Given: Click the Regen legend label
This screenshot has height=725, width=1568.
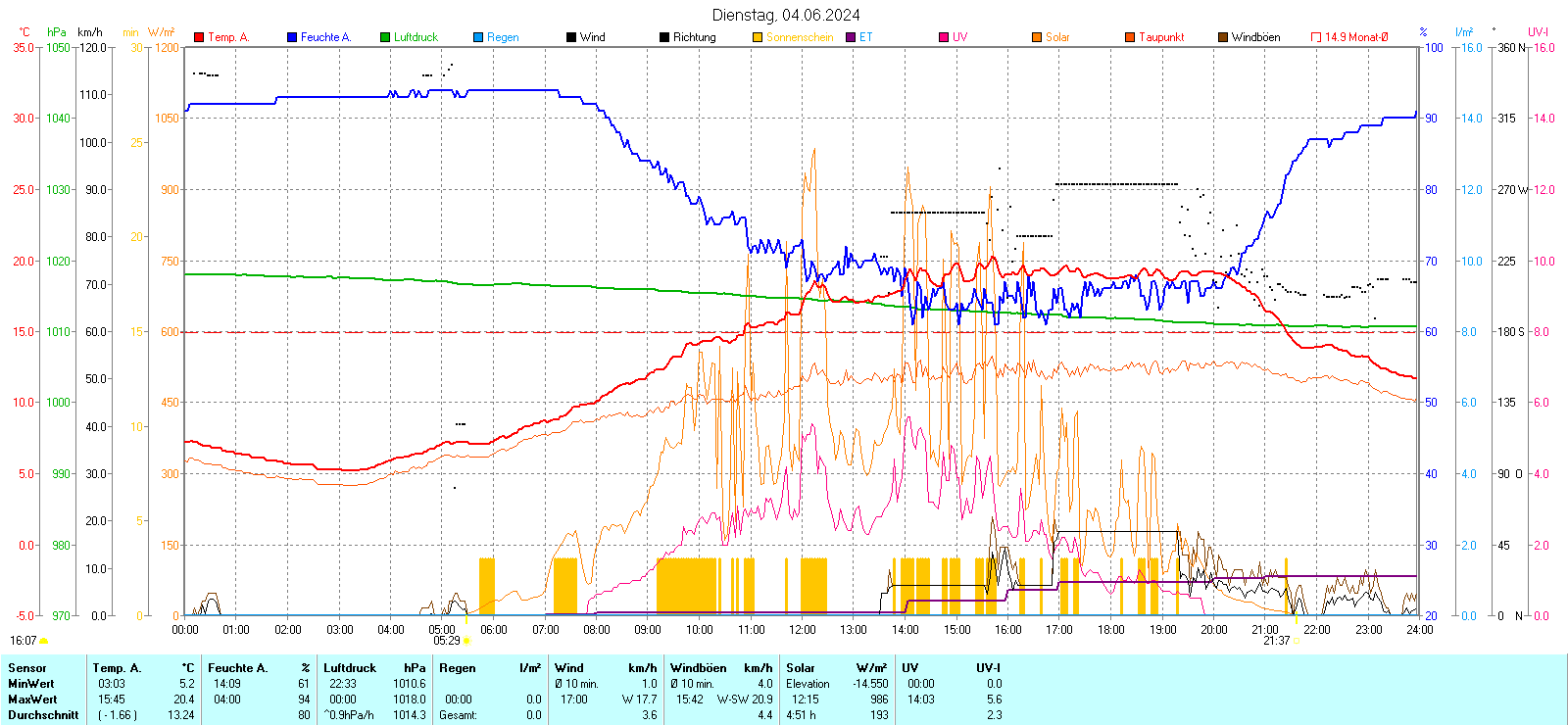Looking at the screenshot, I should coord(503,37).
